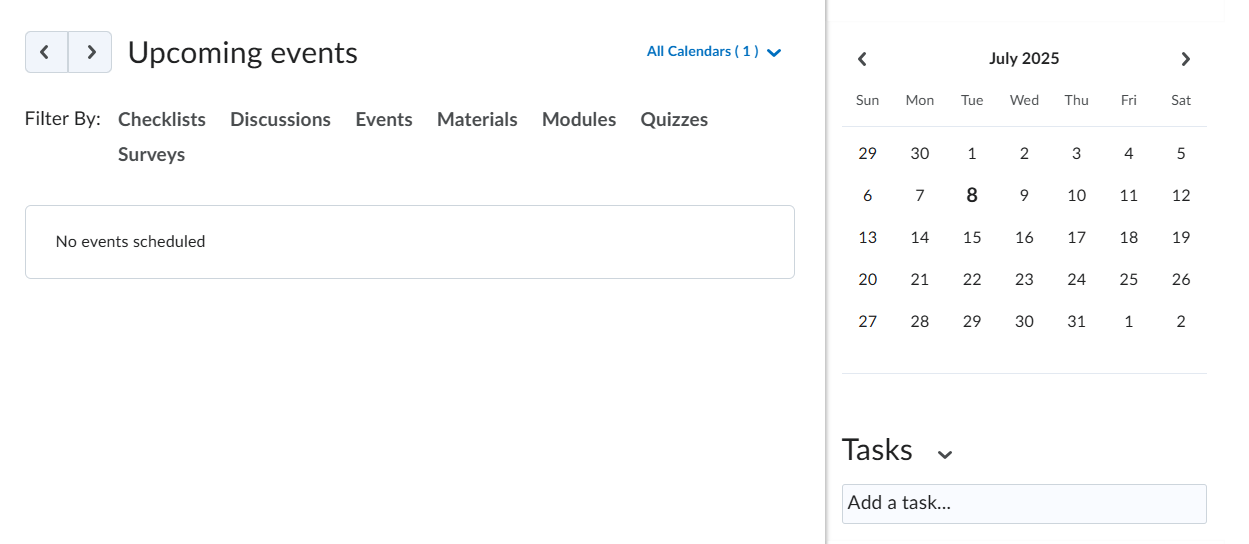Select June 30 in the calendar
This screenshot has width=1249, height=544.
point(920,153)
